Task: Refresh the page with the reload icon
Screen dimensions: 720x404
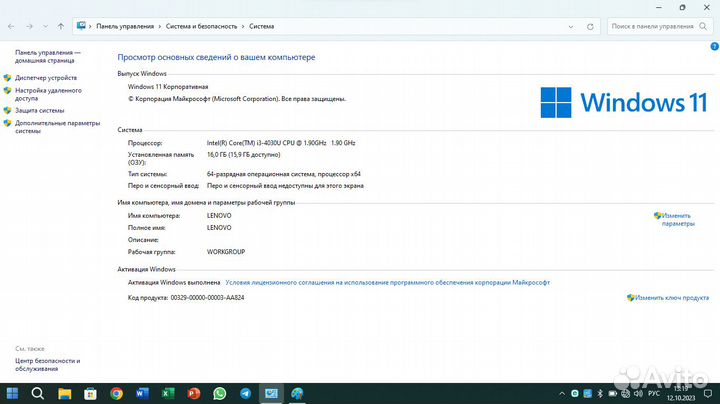Action: 590,27
